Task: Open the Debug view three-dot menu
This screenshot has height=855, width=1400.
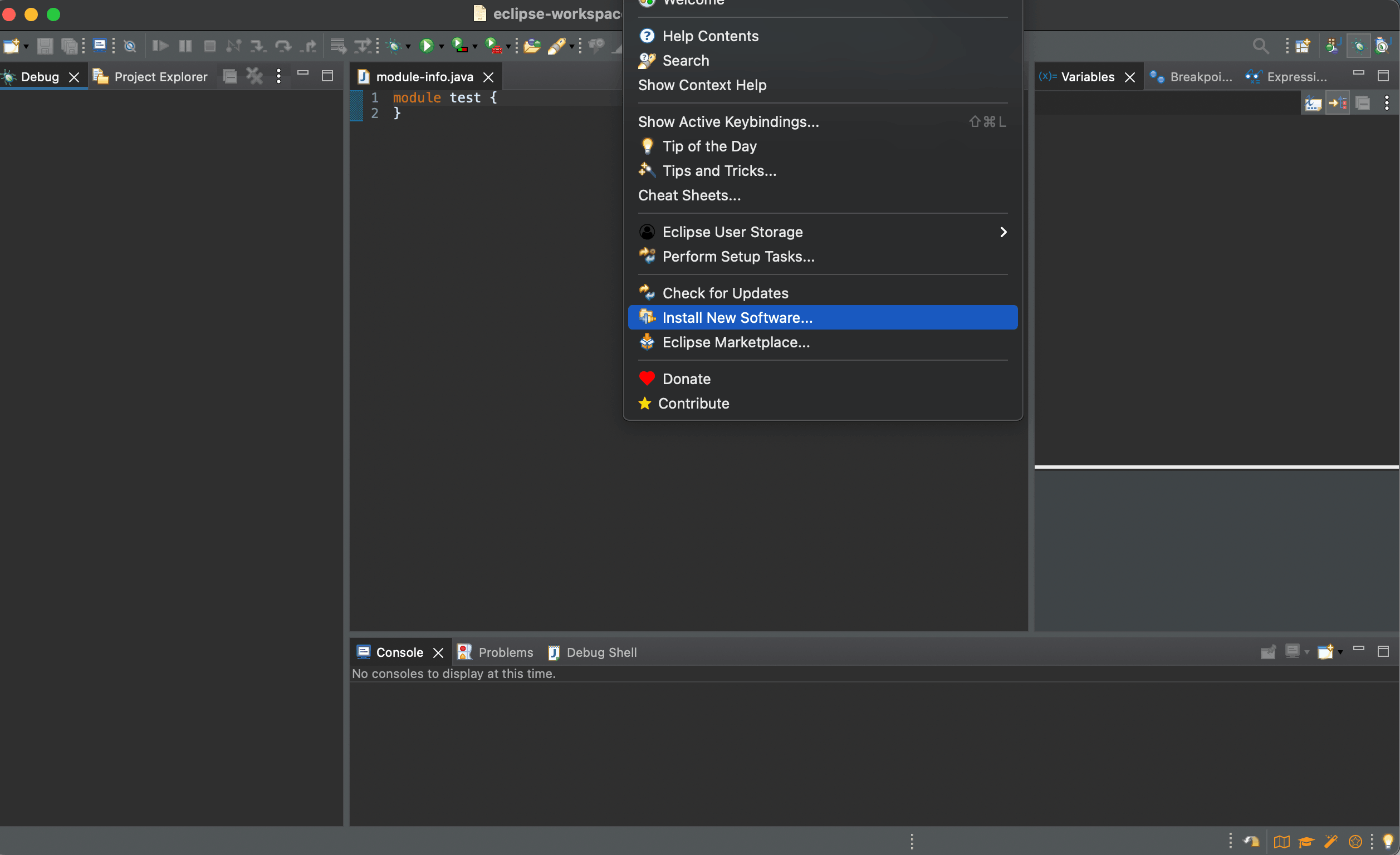Action: [279, 76]
